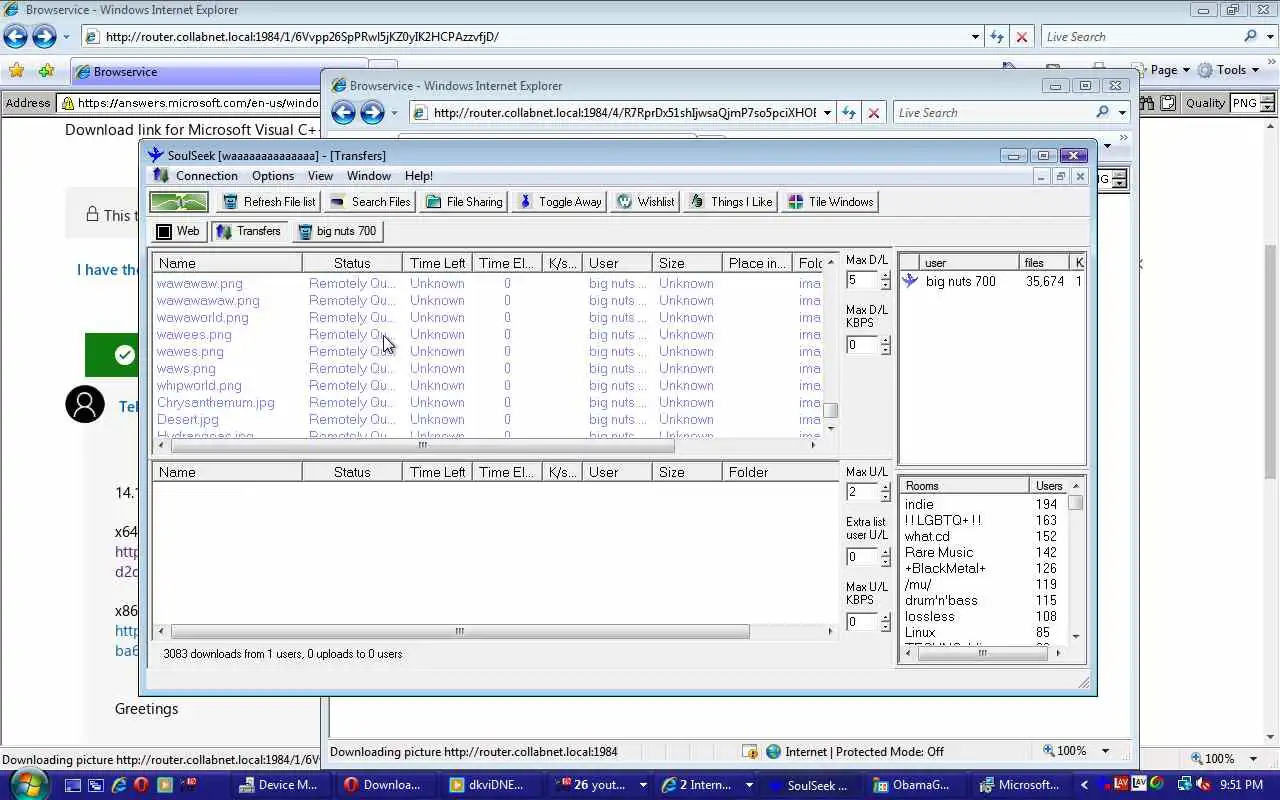Open Search Files in SoulSeek toolbar

pos(370,202)
